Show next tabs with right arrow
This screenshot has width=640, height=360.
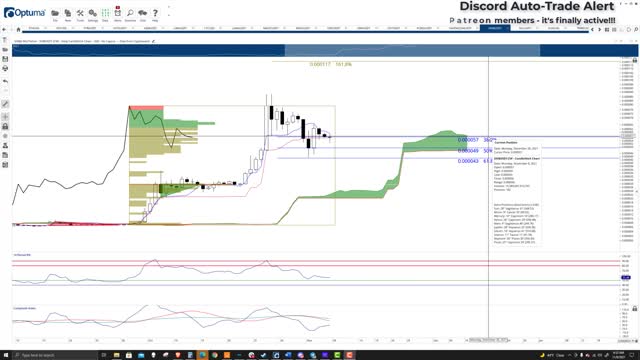(600, 29)
